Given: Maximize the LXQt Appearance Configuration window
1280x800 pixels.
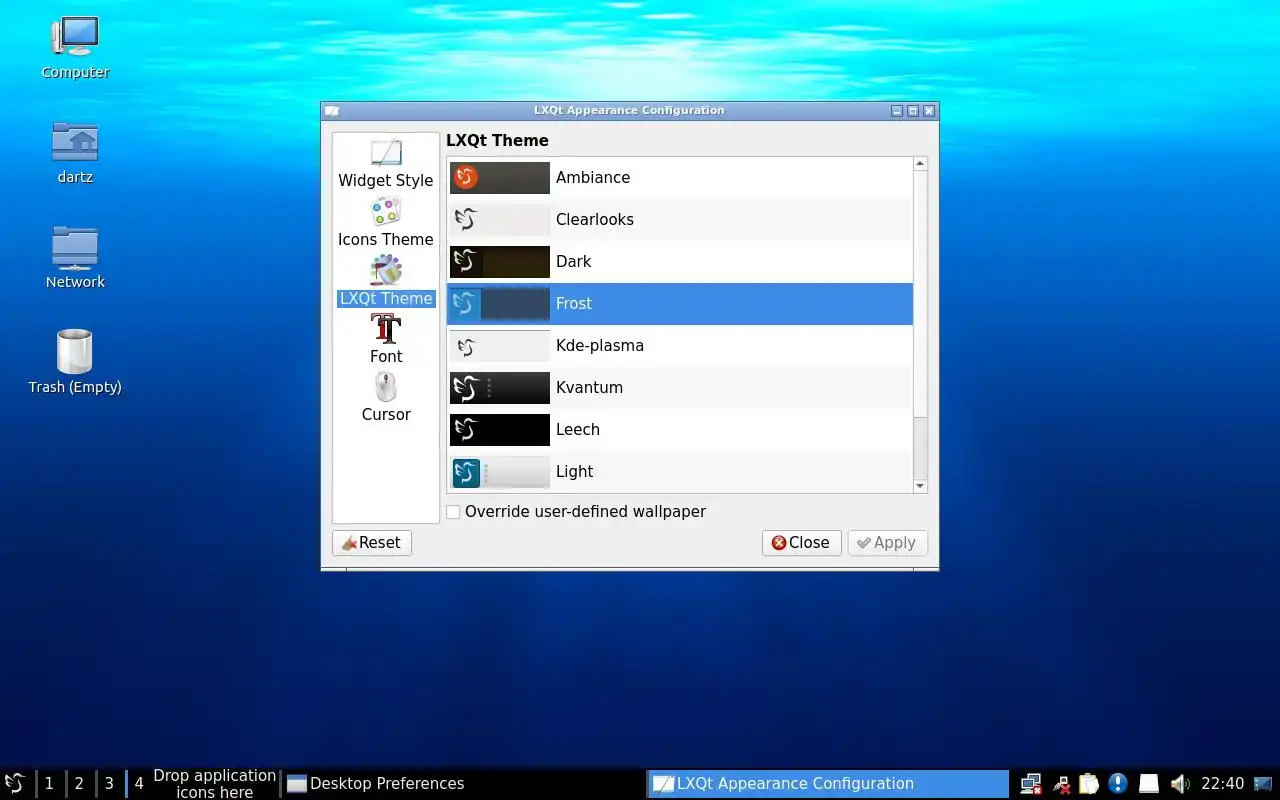Looking at the screenshot, I should click(913, 111).
